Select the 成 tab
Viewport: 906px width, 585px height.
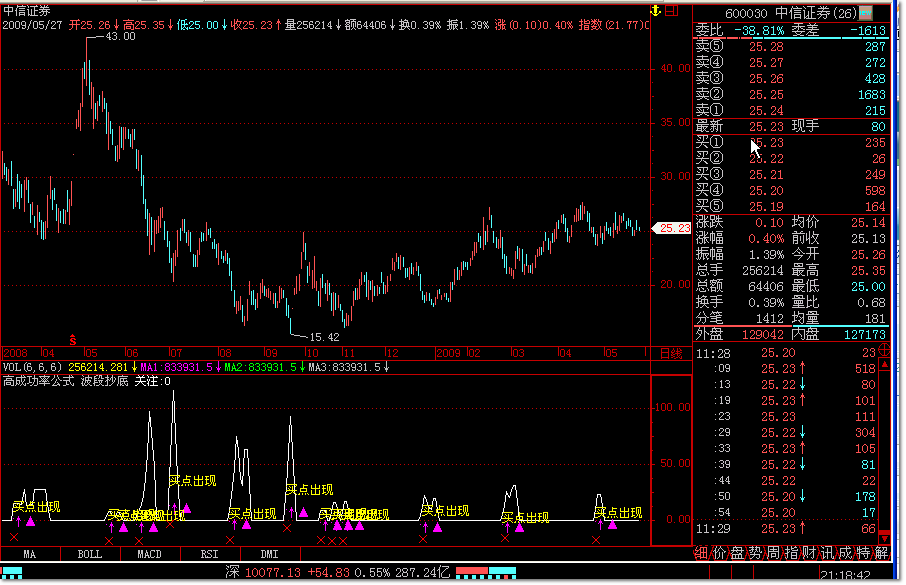tap(845, 553)
